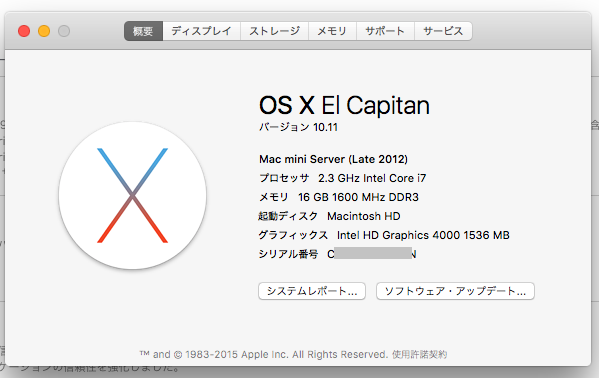Click the シリアル番号 label

click(288, 254)
